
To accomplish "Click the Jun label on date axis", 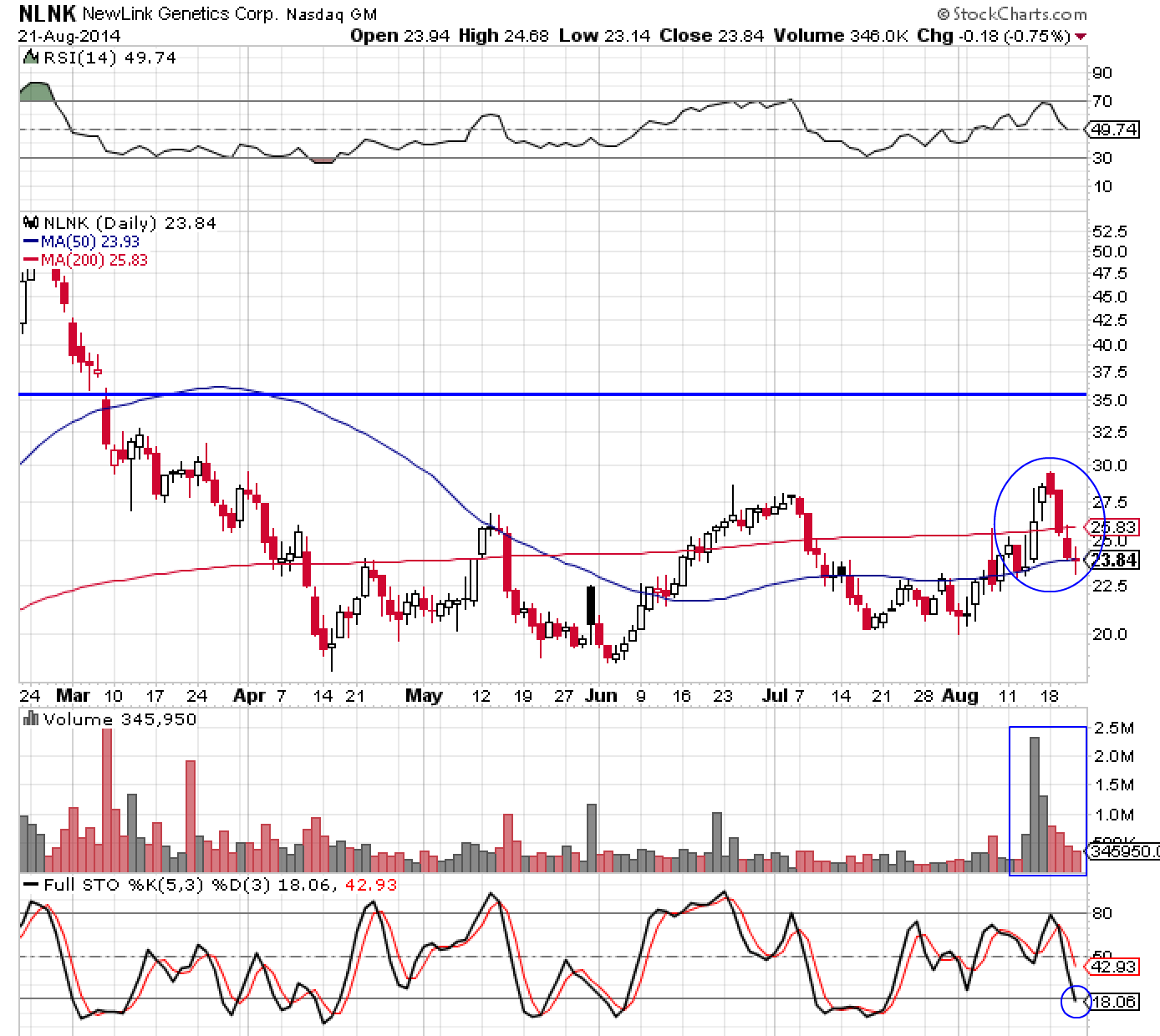I will pyautogui.click(x=601, y=695).
